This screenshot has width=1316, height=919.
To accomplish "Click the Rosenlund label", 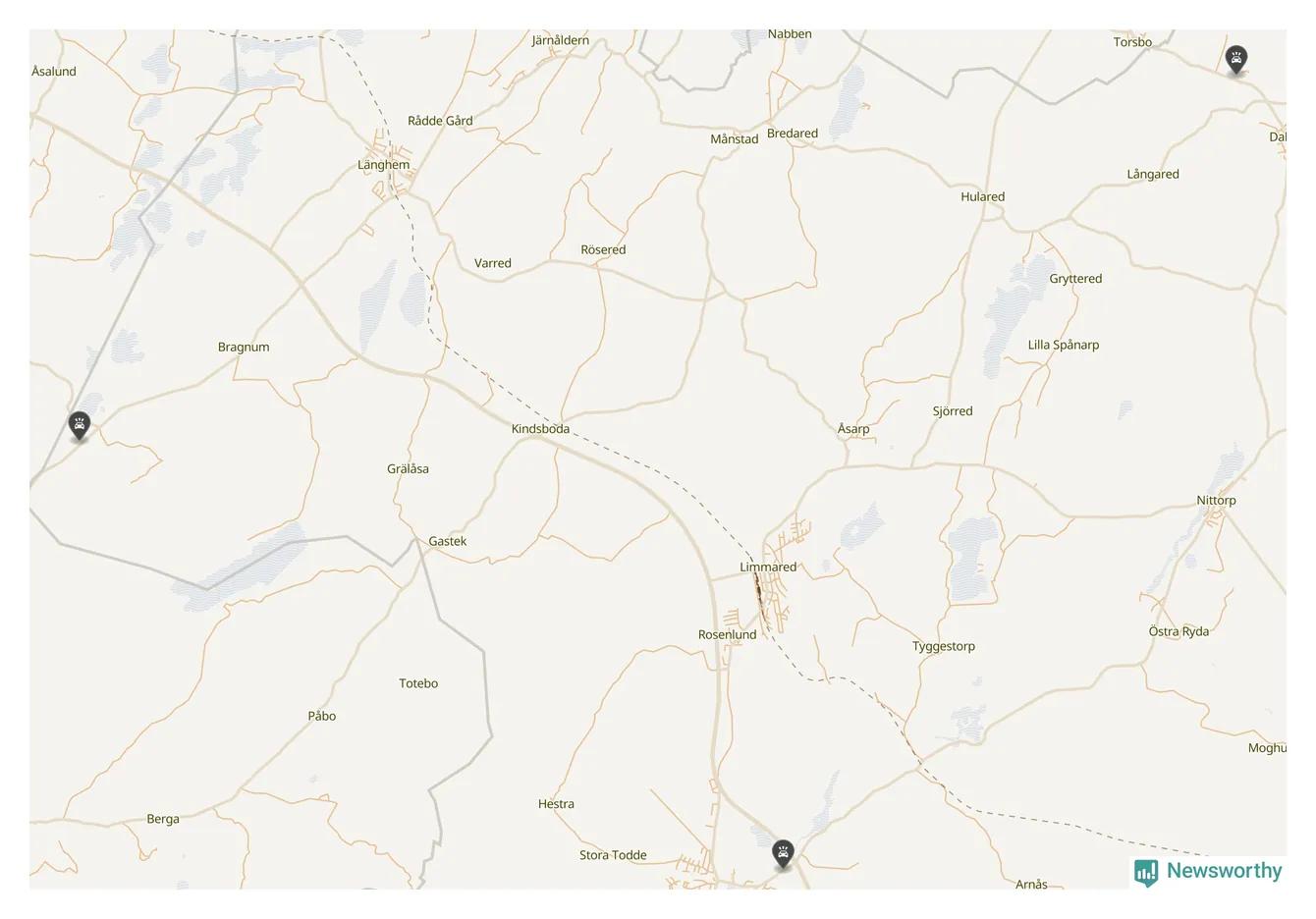I will (728, 634).
